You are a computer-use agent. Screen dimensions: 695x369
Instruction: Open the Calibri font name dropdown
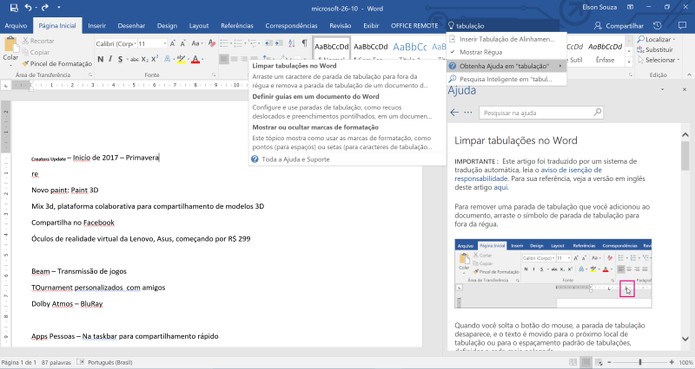(134, 44)
